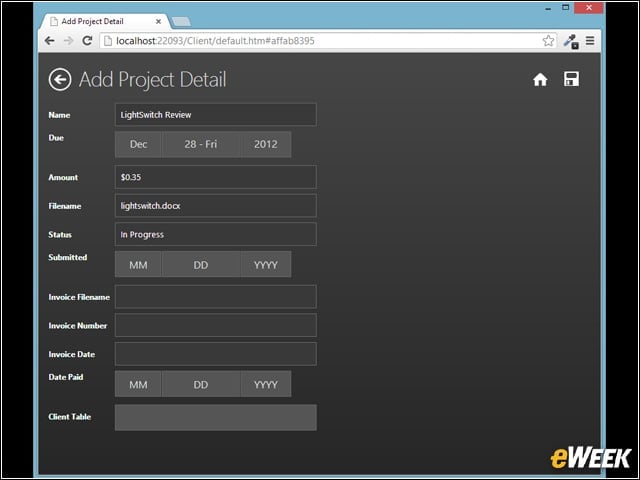The image size is (640, 480).
Task: Focus the Name field with LightSwitch Review
Action: tap(216, 115)
